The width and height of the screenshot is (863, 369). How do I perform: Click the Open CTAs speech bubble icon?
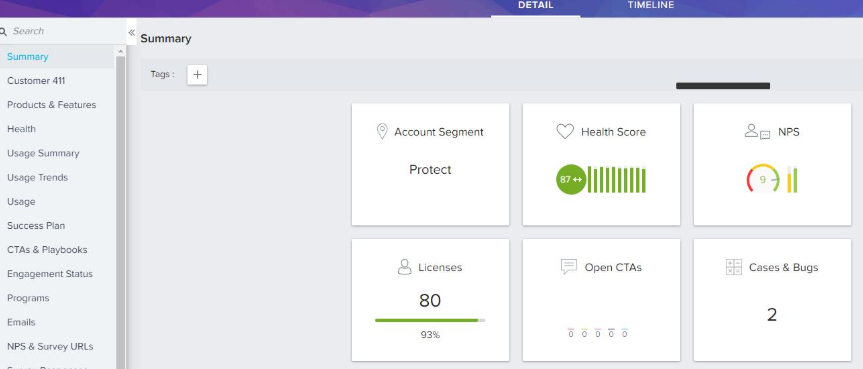[569, 267]
